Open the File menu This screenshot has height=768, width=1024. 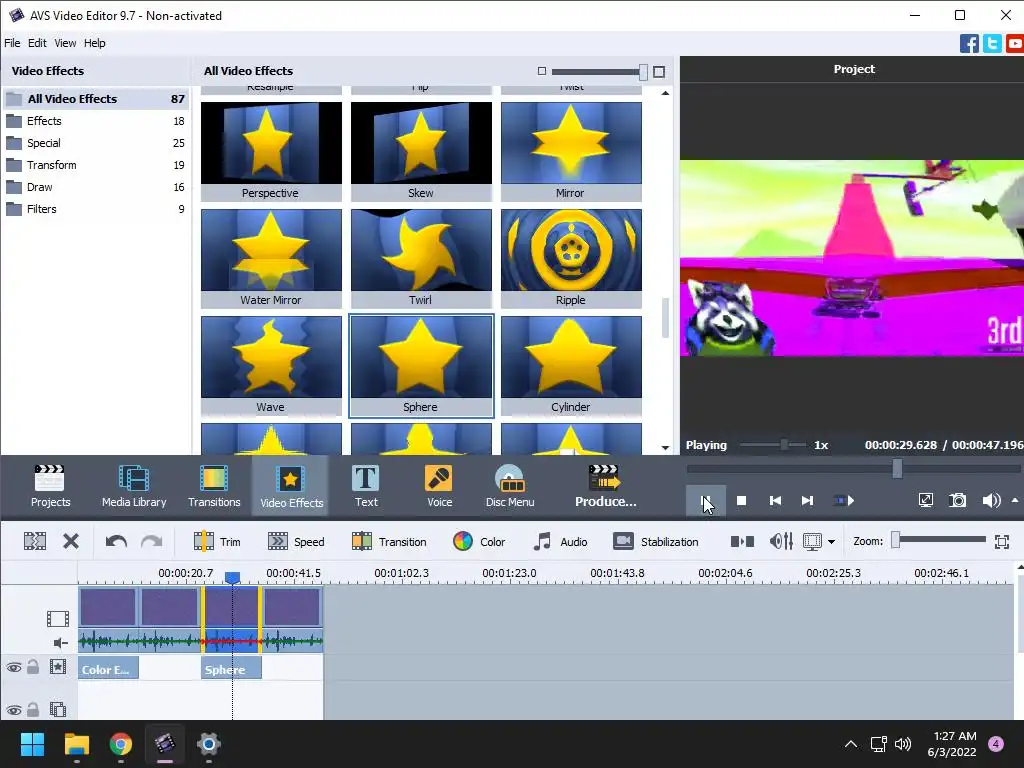click(12, 43)
